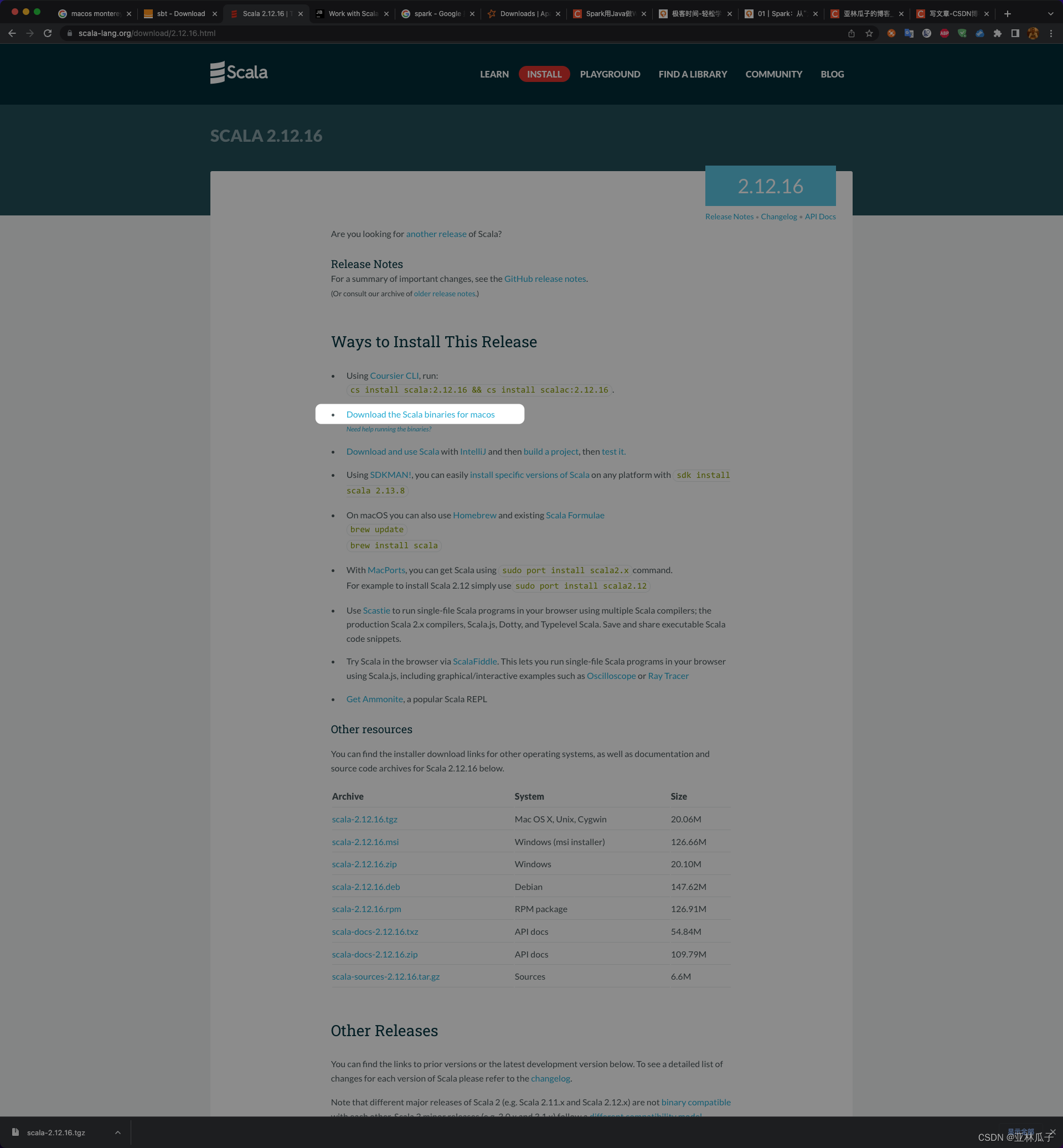Click the Get Ammonite link
This screenshot has width=1063, height=1148.
(x=374, y=699)
